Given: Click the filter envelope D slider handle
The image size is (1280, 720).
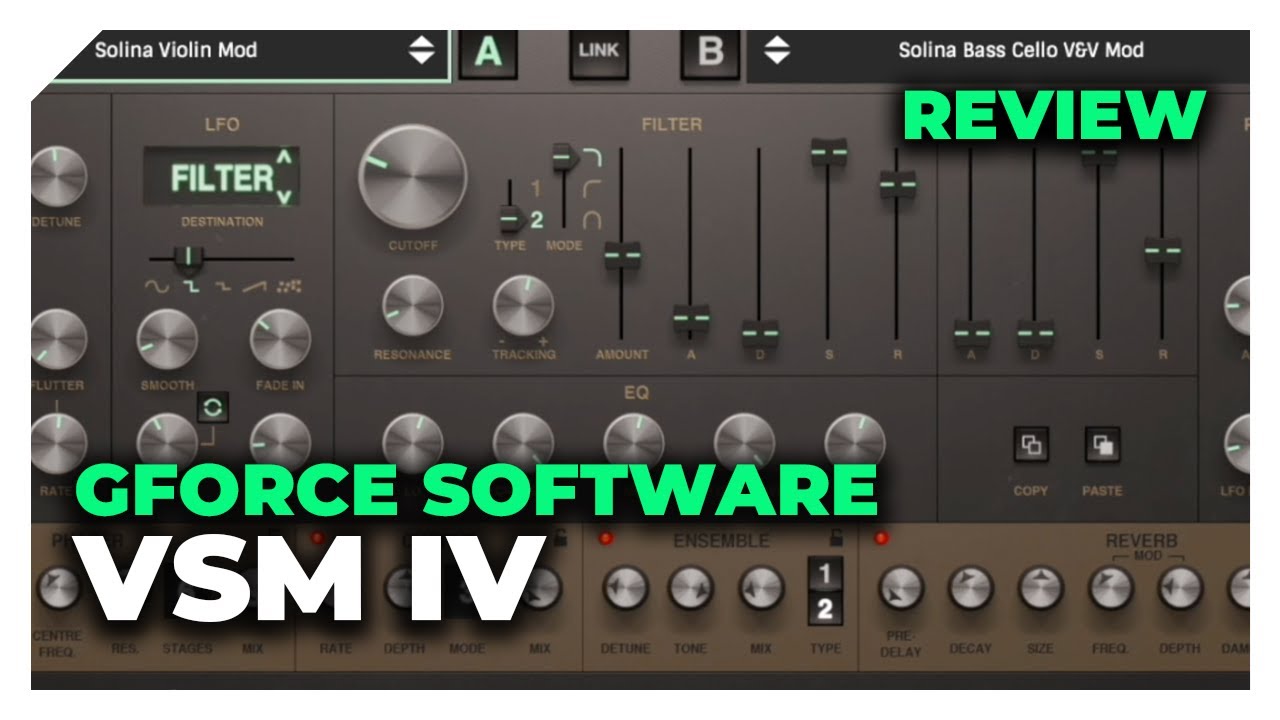Looking at the screenshot, I should [760, 333].
